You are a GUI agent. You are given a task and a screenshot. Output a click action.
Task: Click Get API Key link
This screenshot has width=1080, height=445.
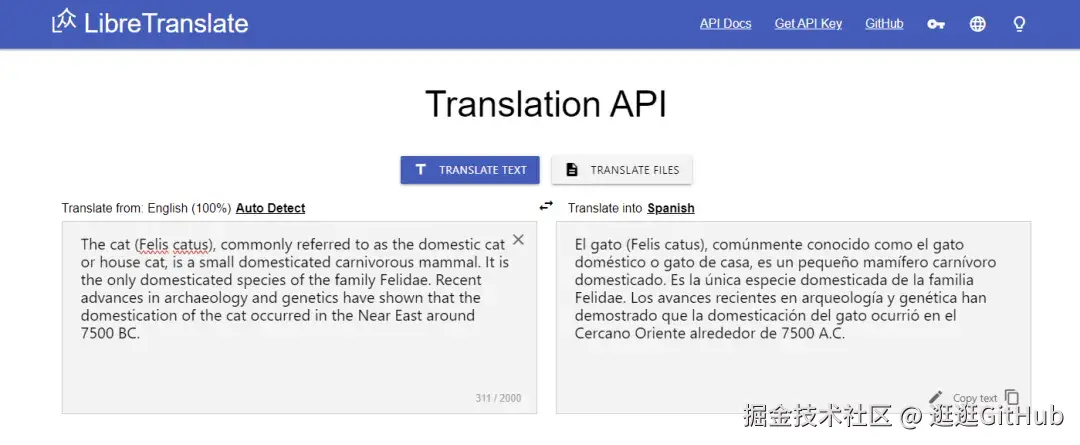point(808,24)
